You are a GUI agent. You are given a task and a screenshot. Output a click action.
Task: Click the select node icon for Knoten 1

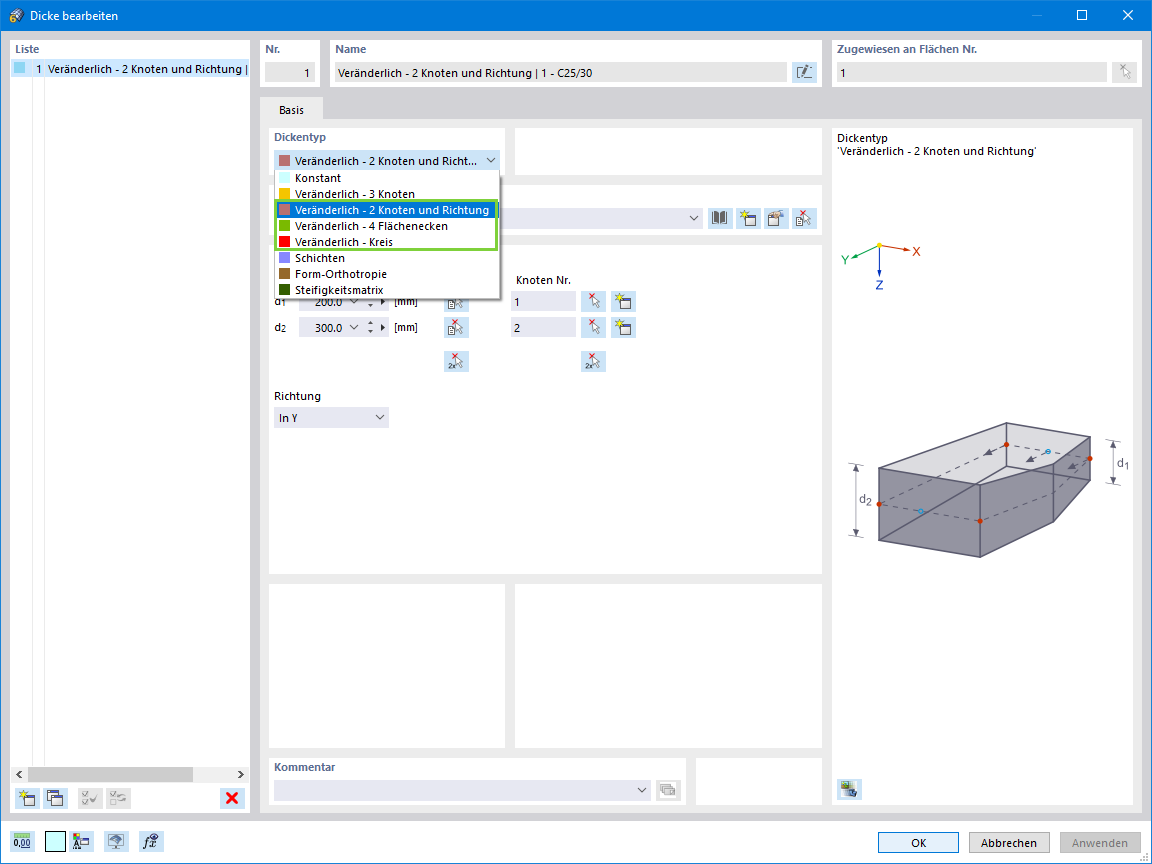tap(593, 302)
